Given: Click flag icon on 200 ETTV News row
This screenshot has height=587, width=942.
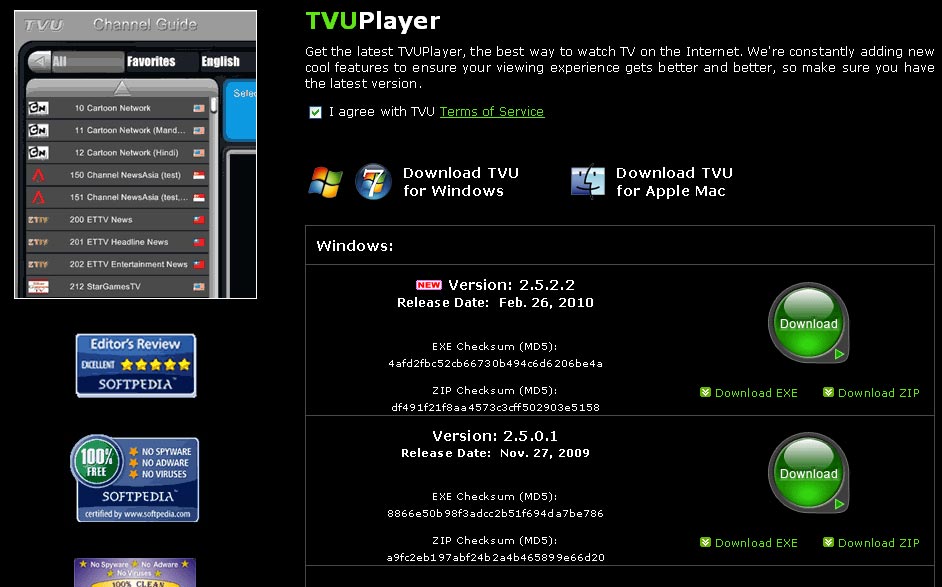Looking at the screenshot, I should pos(199,220).
